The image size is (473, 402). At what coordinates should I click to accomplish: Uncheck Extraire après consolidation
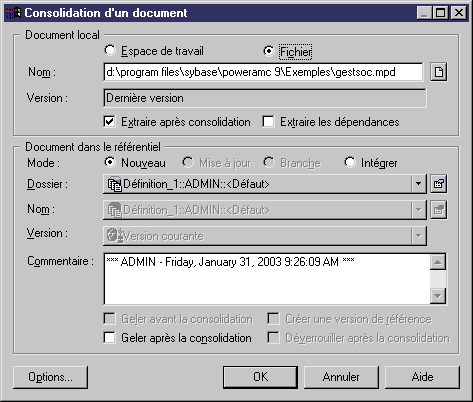(109, 122)
